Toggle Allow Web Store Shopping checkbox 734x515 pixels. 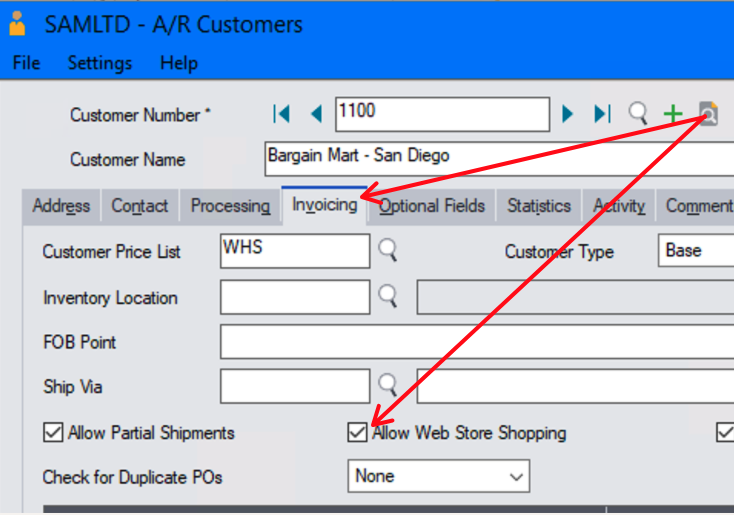(357, 433)
